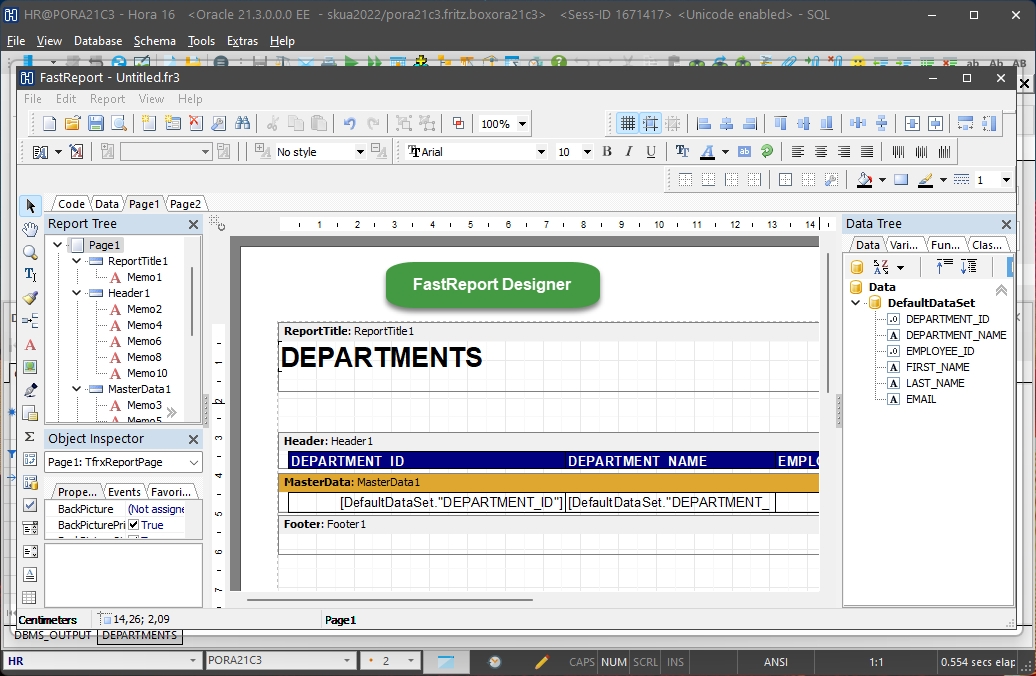The height and width of the screenshot is (676, 1036).
Task: Click the FastReport Designer green button
Action: click(492, 285)
